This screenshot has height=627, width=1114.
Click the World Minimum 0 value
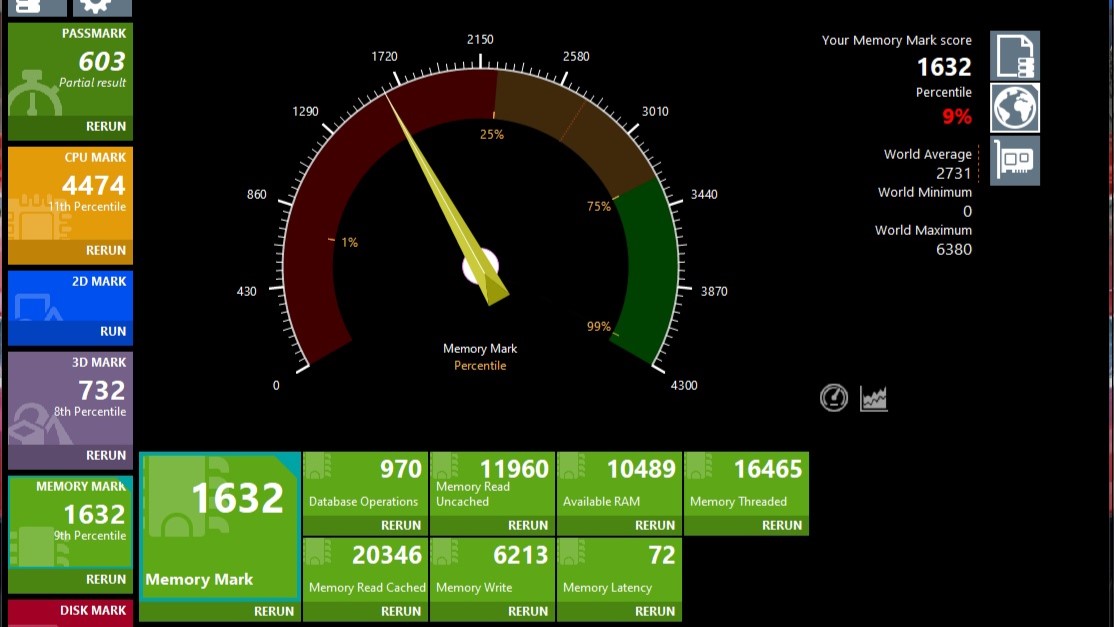(x=967, y=212)
